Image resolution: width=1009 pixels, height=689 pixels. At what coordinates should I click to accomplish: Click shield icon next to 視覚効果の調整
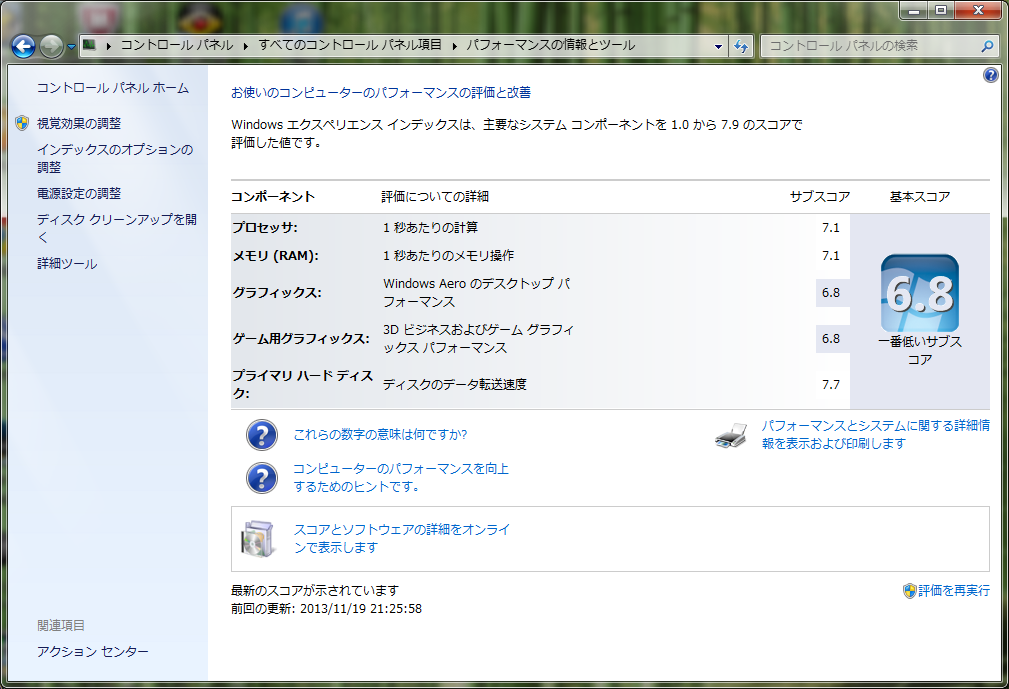[x=22, y=123]
